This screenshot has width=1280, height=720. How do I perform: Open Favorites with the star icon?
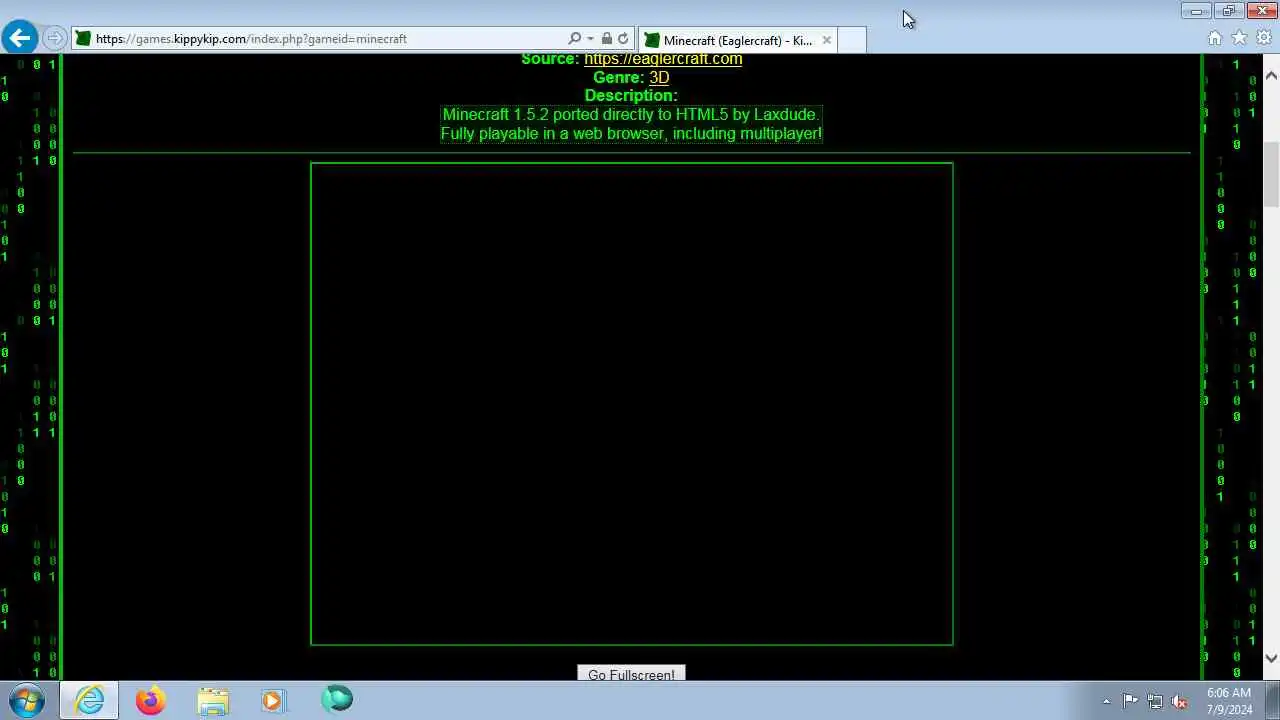(x=1239, y=38)
